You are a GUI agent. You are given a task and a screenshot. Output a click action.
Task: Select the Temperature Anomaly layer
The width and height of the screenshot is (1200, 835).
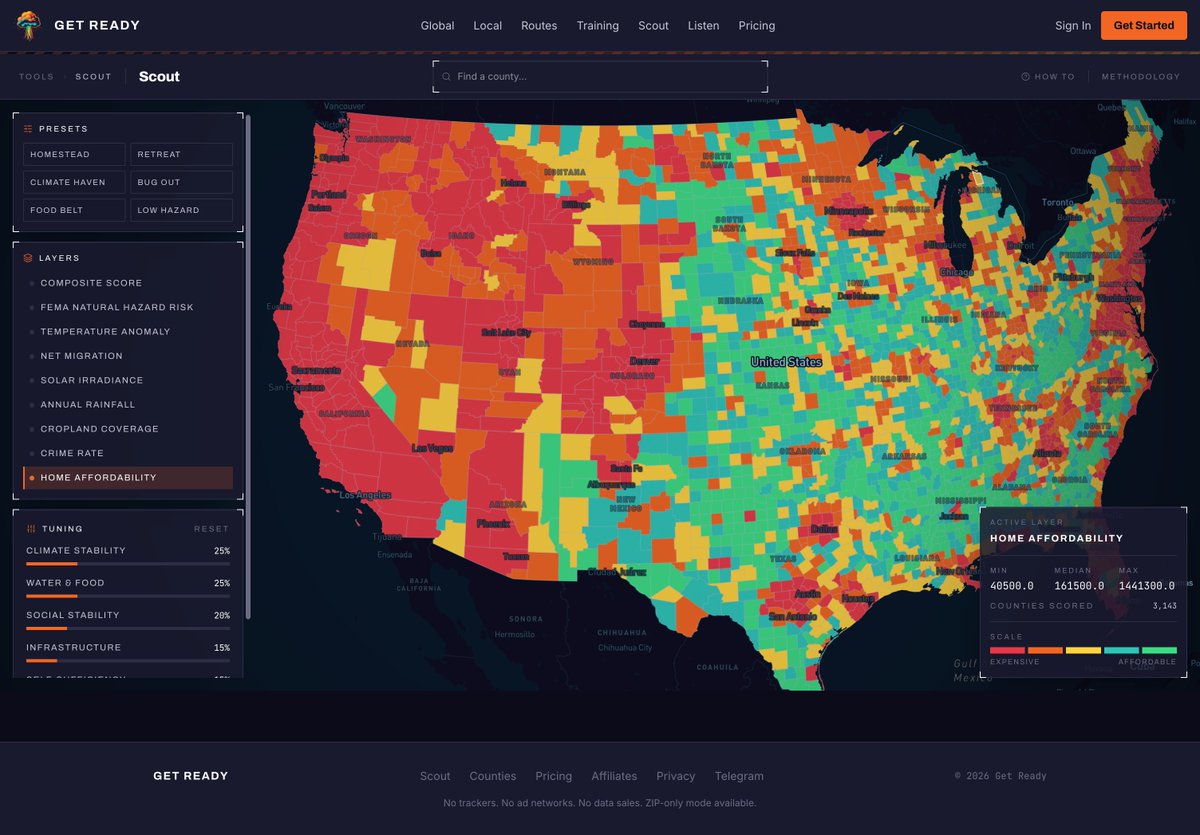pos(128,332)
